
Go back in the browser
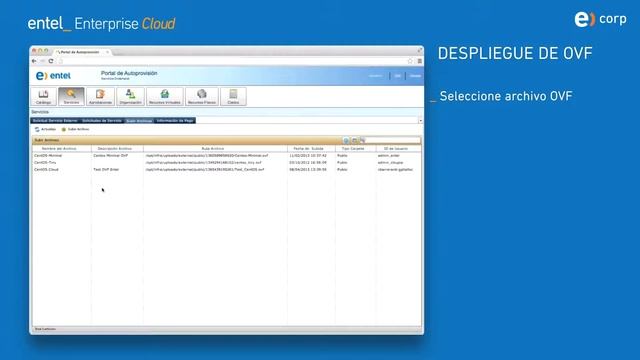(x=34, y=61)
